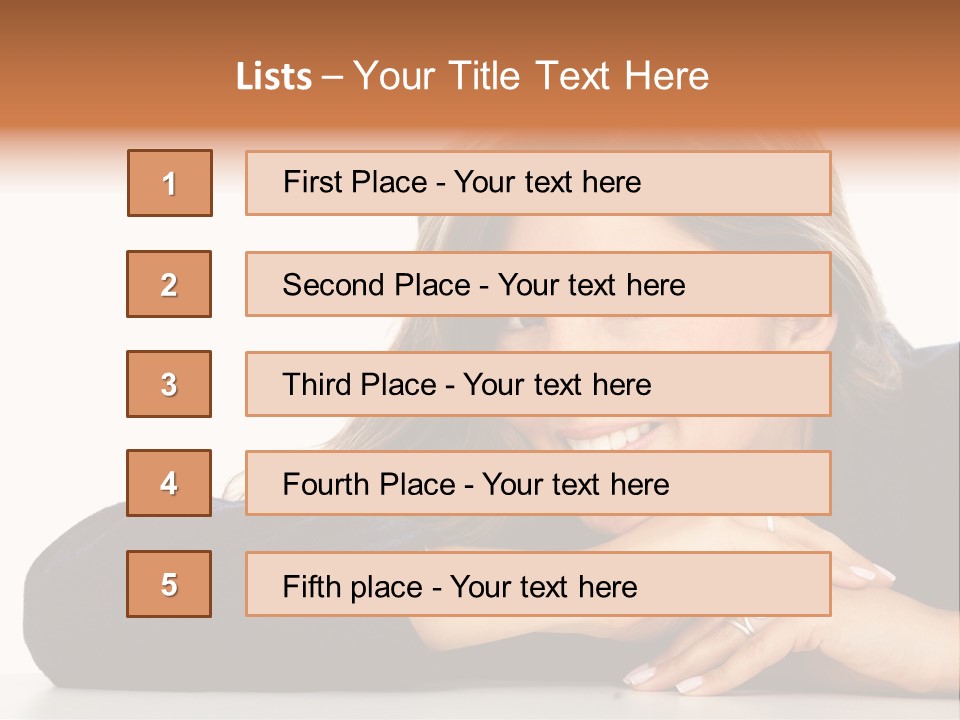This screenshot has width=960, height=720.
Task: Select the Third Place text bar
Action: click(x=538, y=384)
